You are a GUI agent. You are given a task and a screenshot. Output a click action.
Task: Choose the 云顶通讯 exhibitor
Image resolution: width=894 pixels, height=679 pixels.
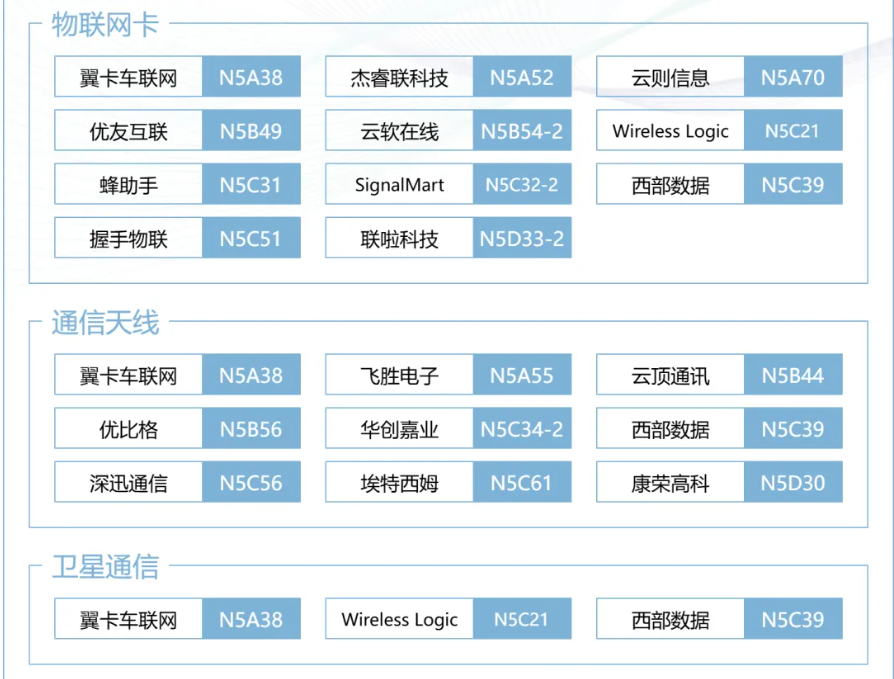pyautogui.click(x=670, y=375)
